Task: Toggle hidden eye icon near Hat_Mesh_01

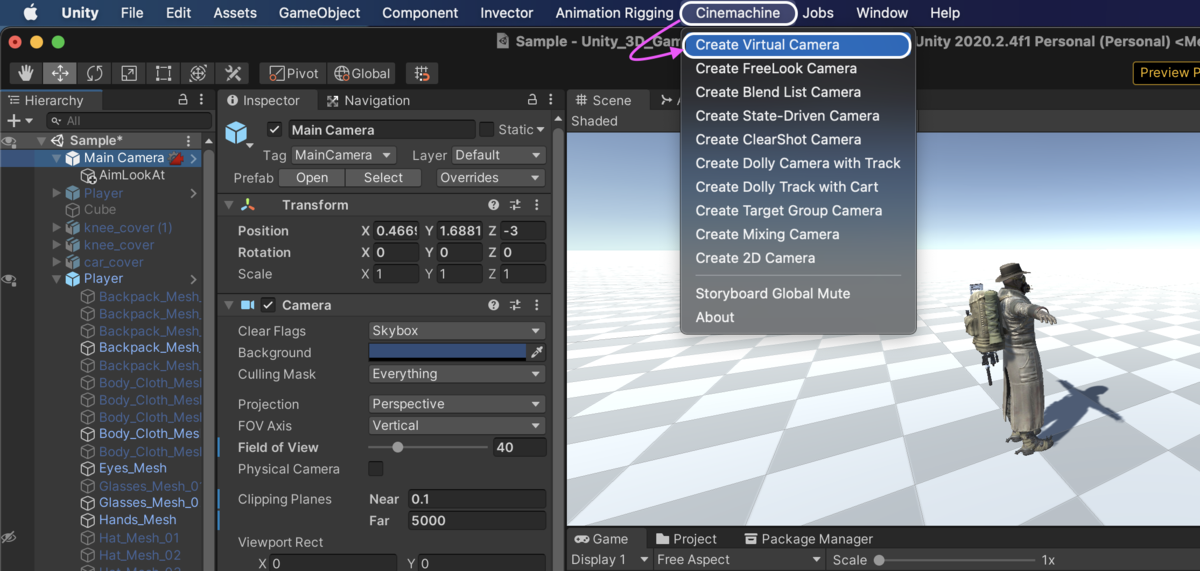Action: (9, 538)
